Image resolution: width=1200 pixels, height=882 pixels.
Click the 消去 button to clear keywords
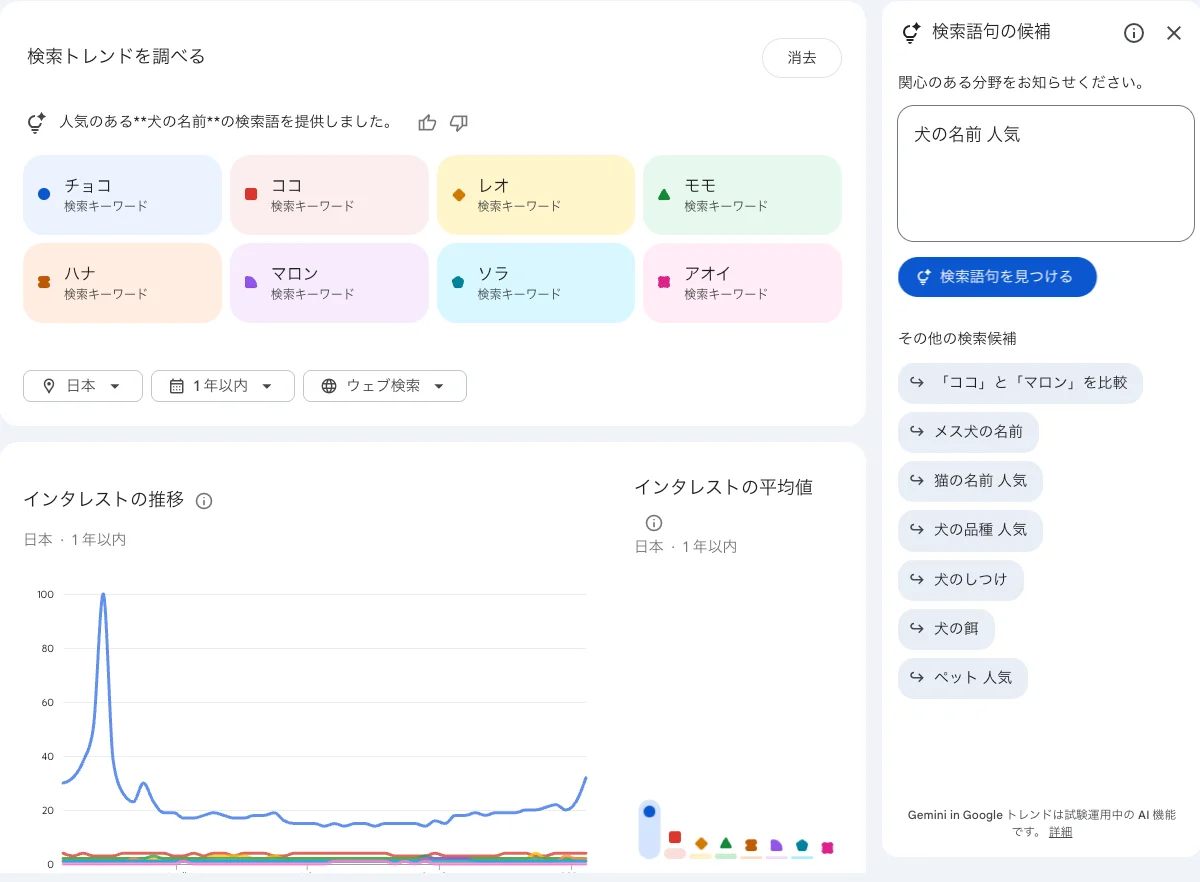[x=801, y=57]
